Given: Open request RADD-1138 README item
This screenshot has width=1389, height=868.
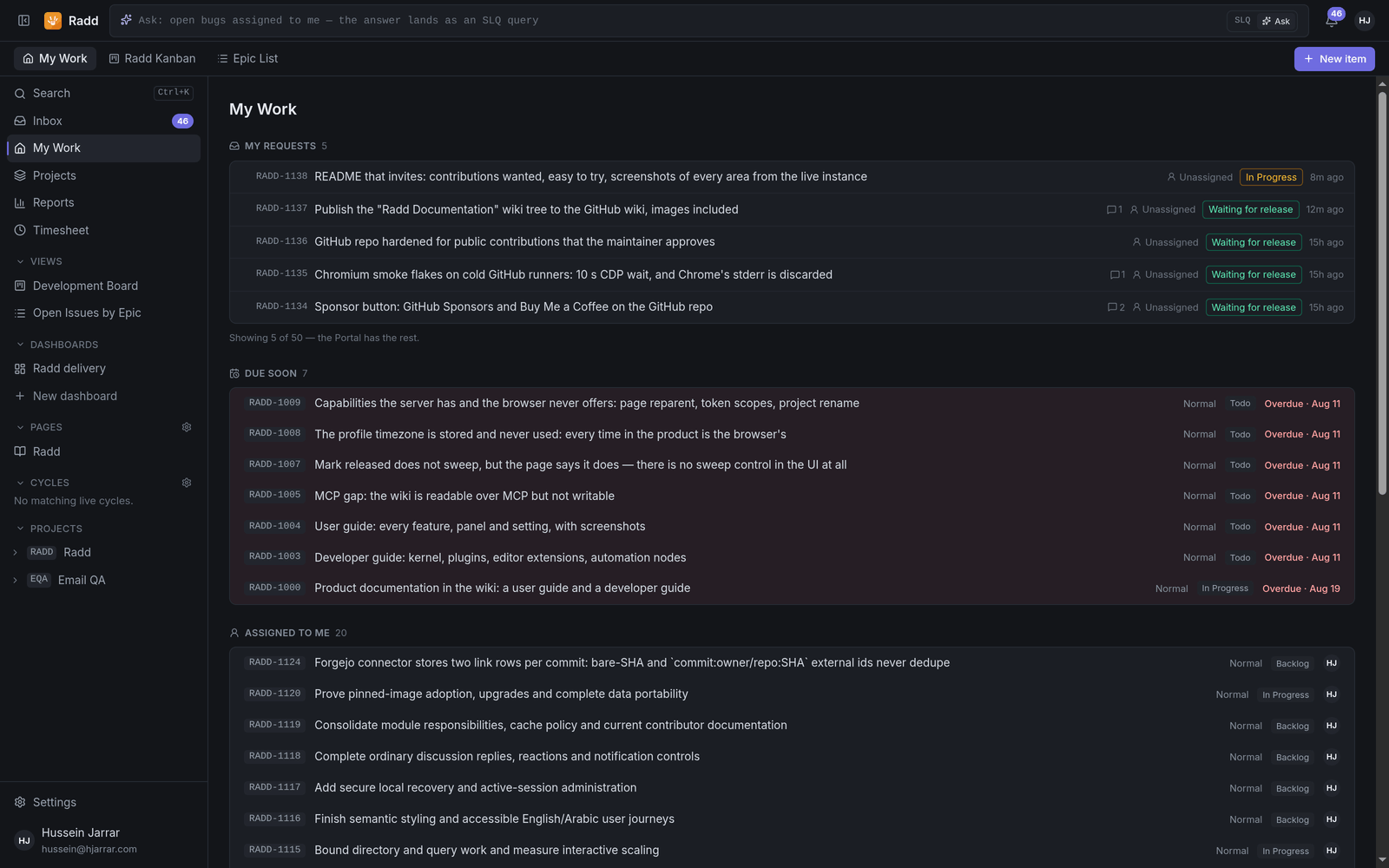Looking at the screenshot, I should 792,177.
